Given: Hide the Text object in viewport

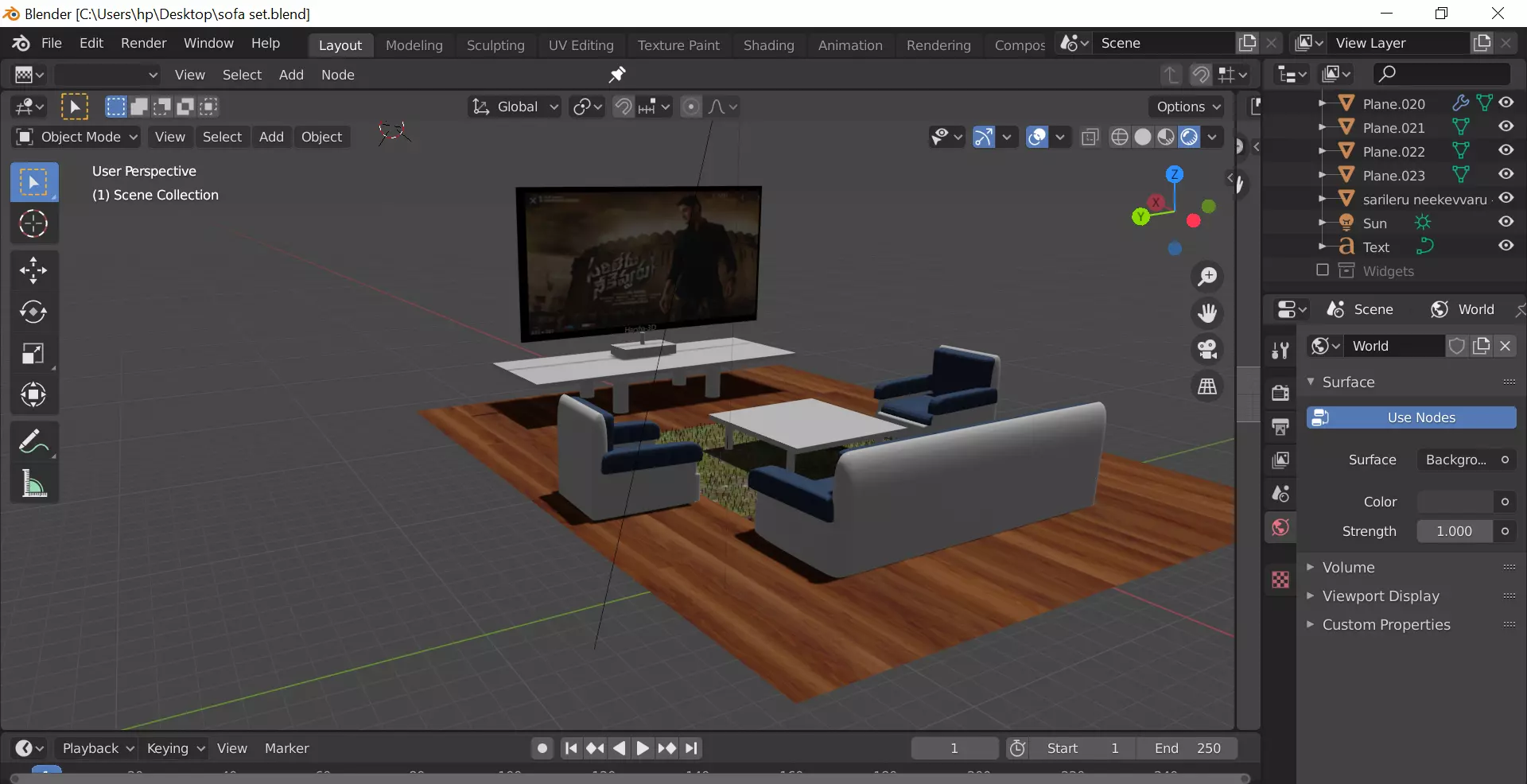Looking at the screenshot, I should 1506,246.
